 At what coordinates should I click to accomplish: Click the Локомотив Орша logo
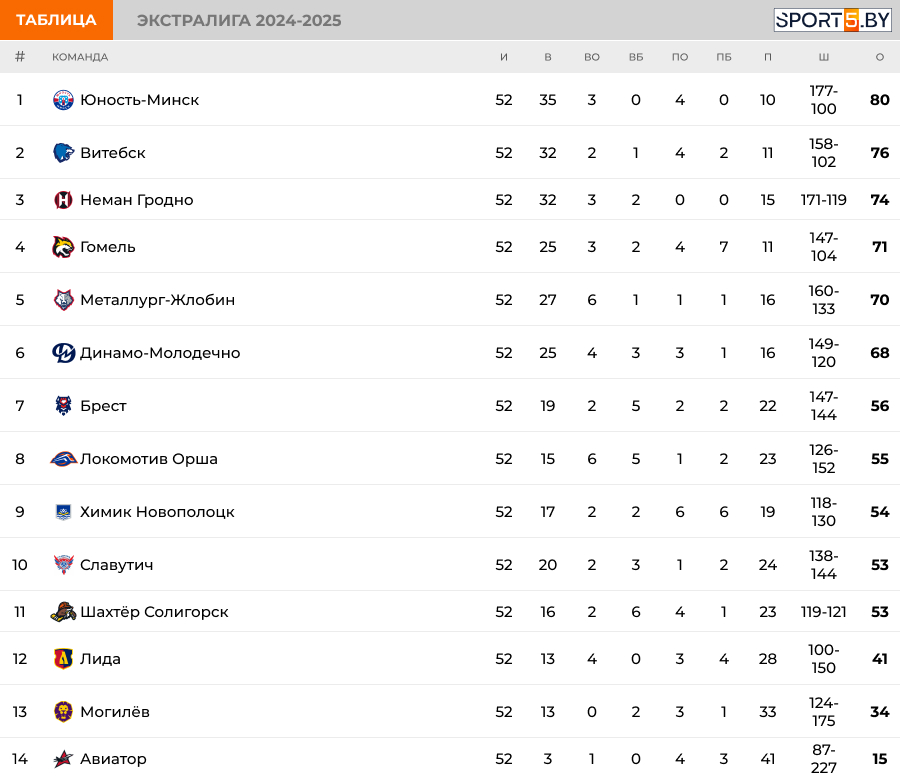[63, 459]
